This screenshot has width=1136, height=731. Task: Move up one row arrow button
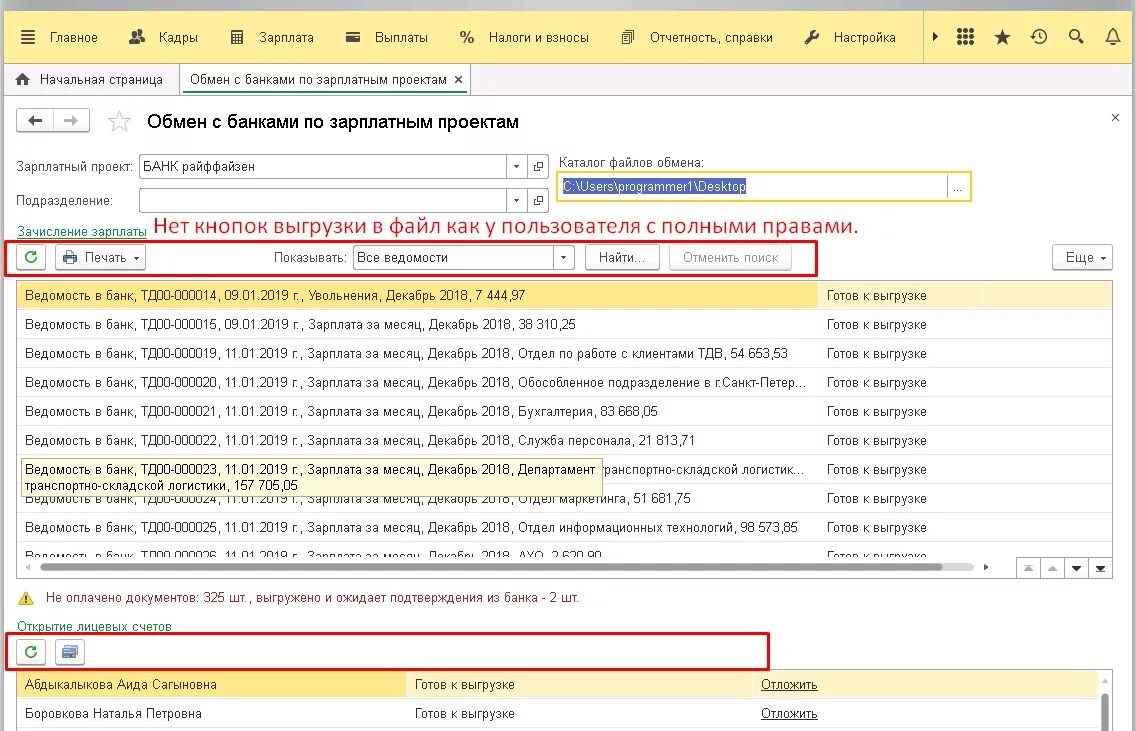[x=1052, y=569]
